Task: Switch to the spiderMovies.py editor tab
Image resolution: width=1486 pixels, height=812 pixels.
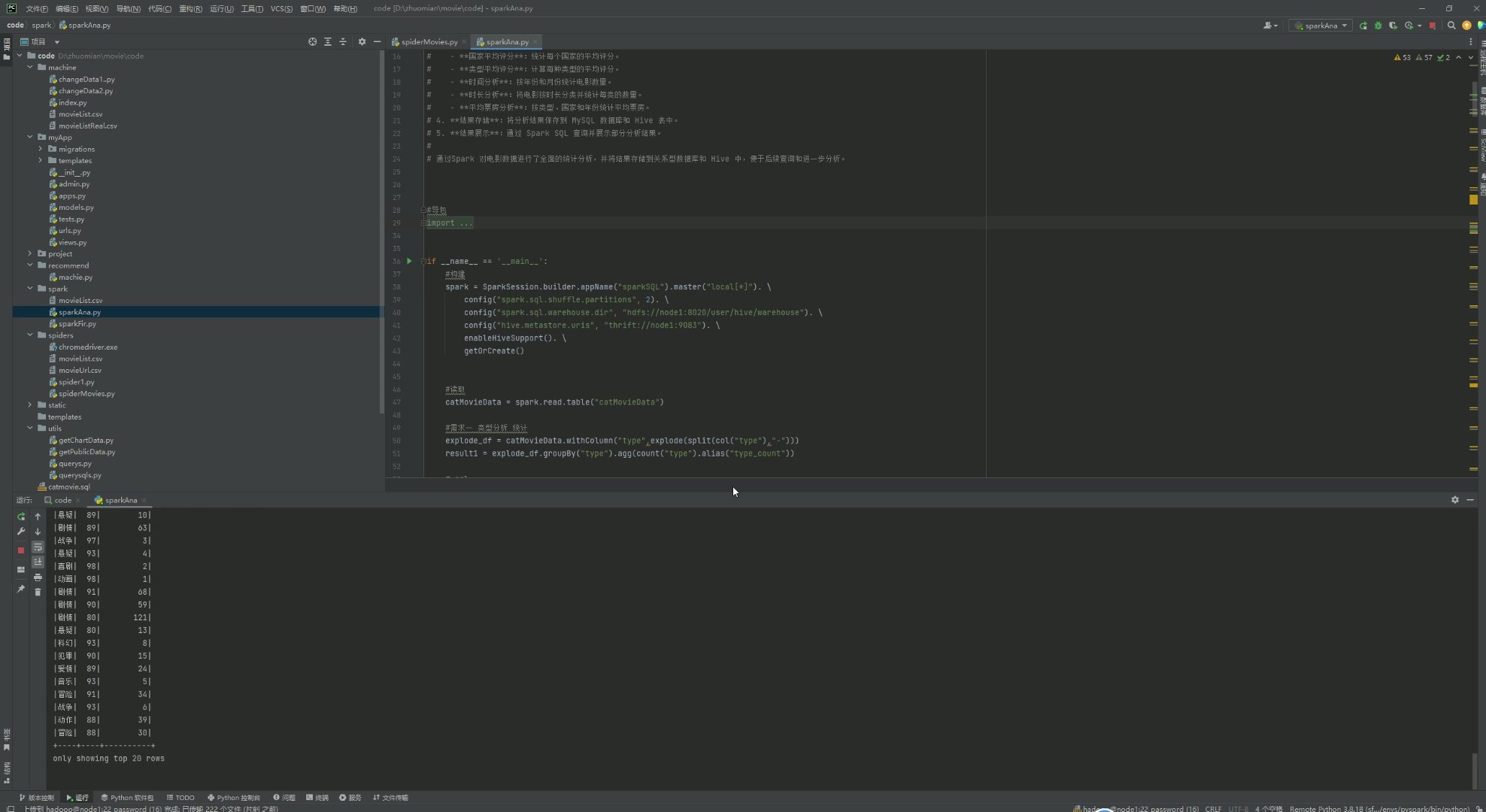Action: click(429, 42)
